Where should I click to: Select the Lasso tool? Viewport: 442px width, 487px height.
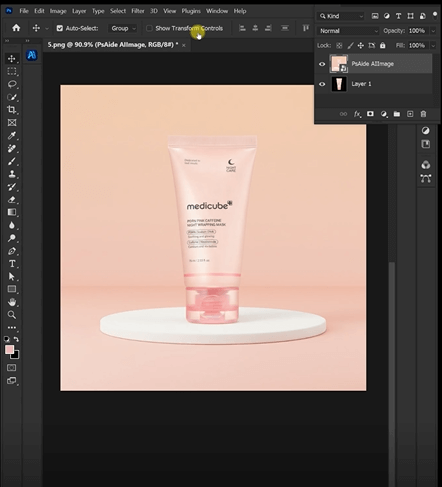(x=12, y=84)
